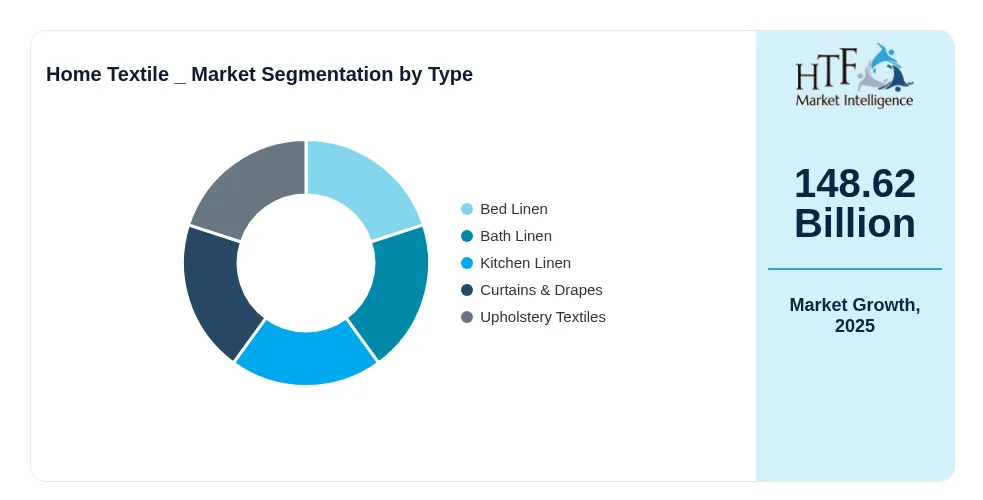Click the Market Growth, 2025 caption
The image size is (983, 500).
tap(854, 315)
